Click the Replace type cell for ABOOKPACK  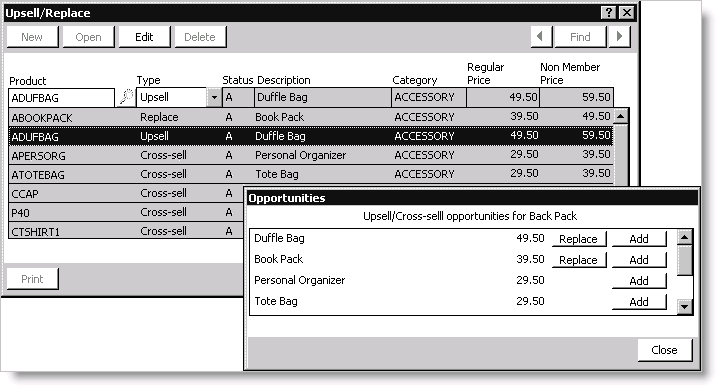[159, 117]
